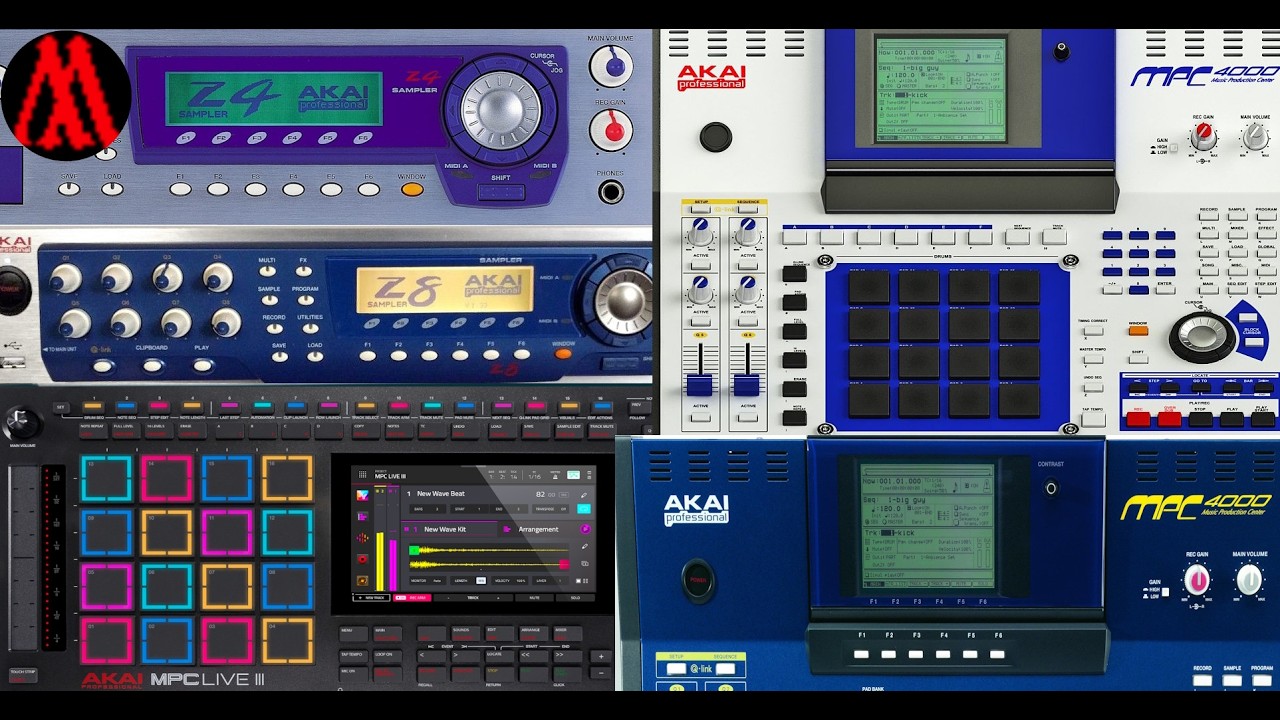
Task: Click the pencil edit icon beside New Wave Beat
Action: pyautogui.click(x=584, y=495)
